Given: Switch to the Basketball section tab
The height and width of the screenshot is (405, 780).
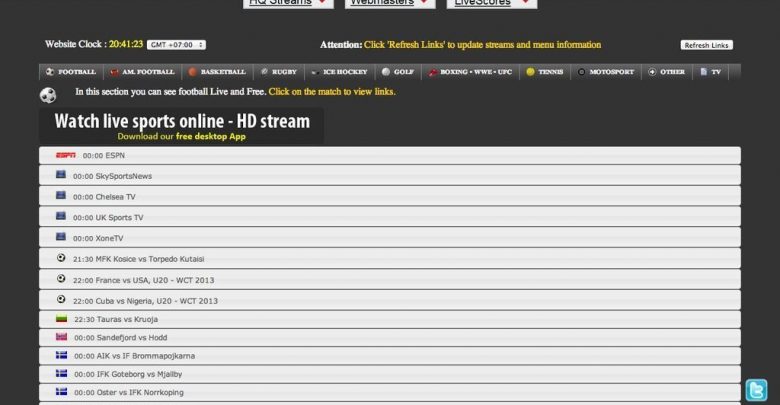Looking at the screenshot, I should [x=217, y=72].
